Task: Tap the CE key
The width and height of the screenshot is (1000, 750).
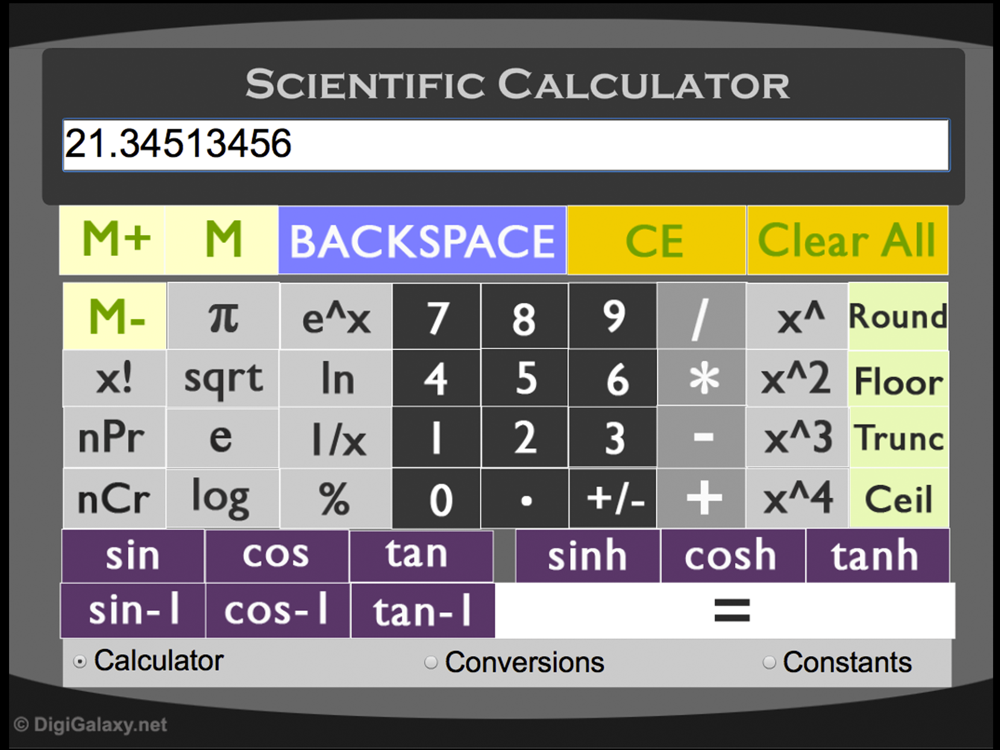Action: pyautogui.click(x=656, y=240)
